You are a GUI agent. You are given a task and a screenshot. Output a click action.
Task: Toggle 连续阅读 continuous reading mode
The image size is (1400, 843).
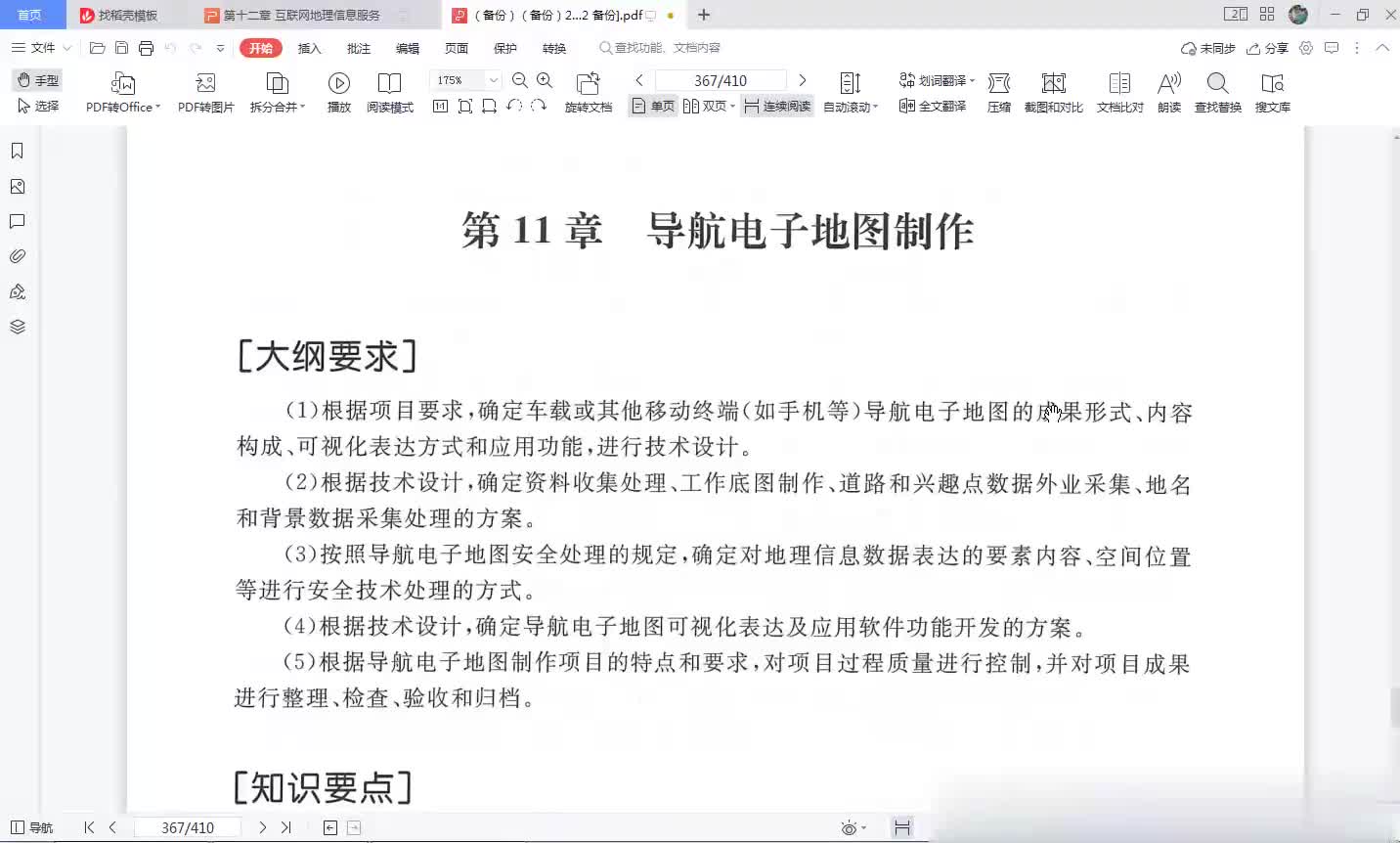click(x=777, y=106)
